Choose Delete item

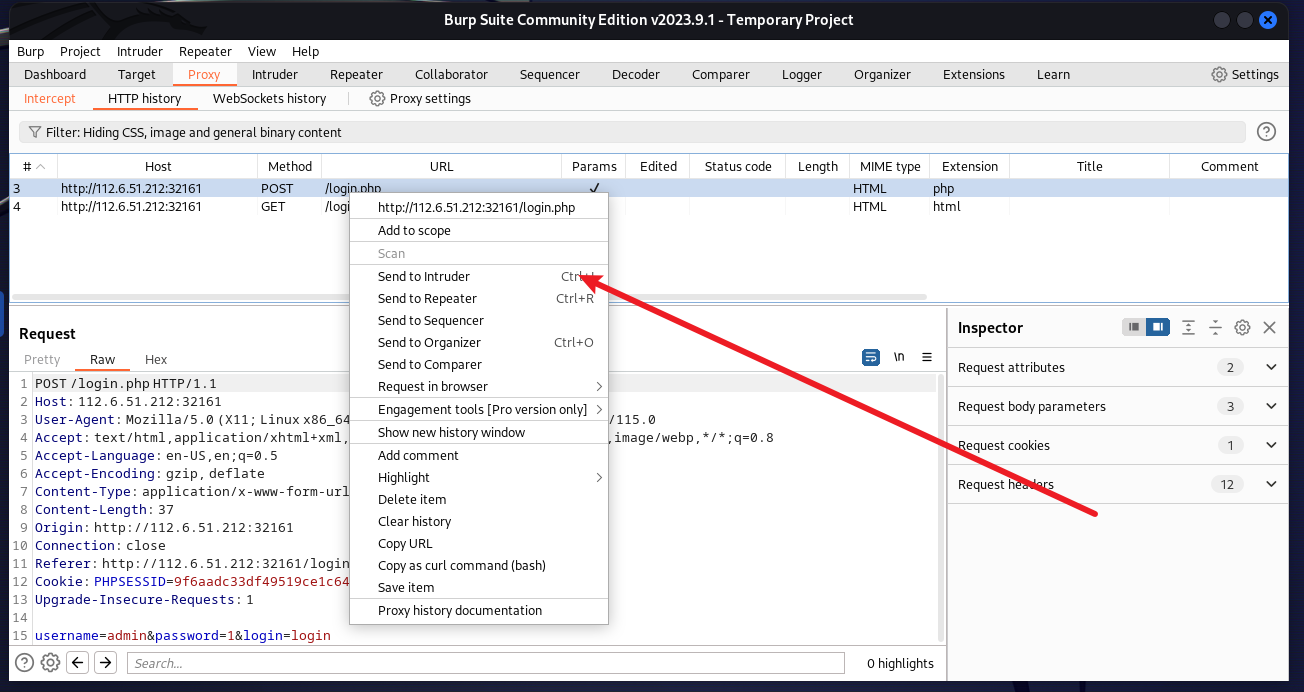coord(479,499)
